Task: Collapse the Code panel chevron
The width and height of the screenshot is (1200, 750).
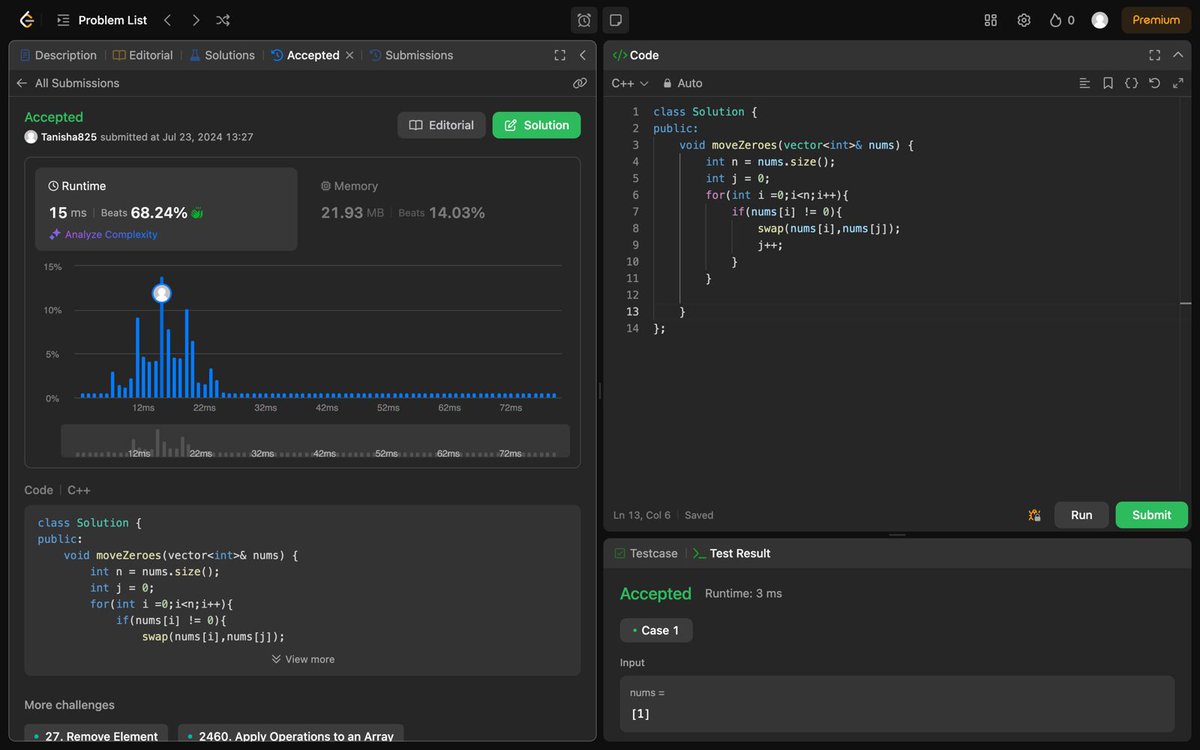Action: click(1177, 55)
